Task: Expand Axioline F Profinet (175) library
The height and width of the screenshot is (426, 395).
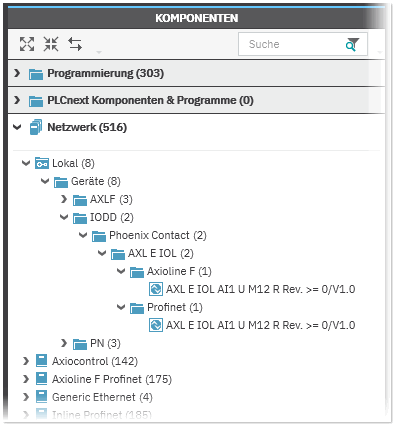Action: click(x=26, y=379)
